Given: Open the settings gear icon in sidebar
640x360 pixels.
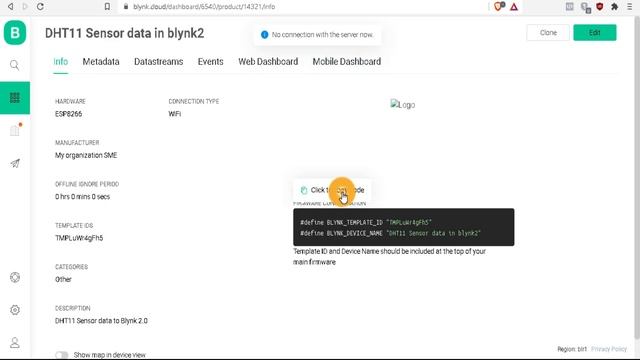Looking at the screenshot, I should coord(15,310).
